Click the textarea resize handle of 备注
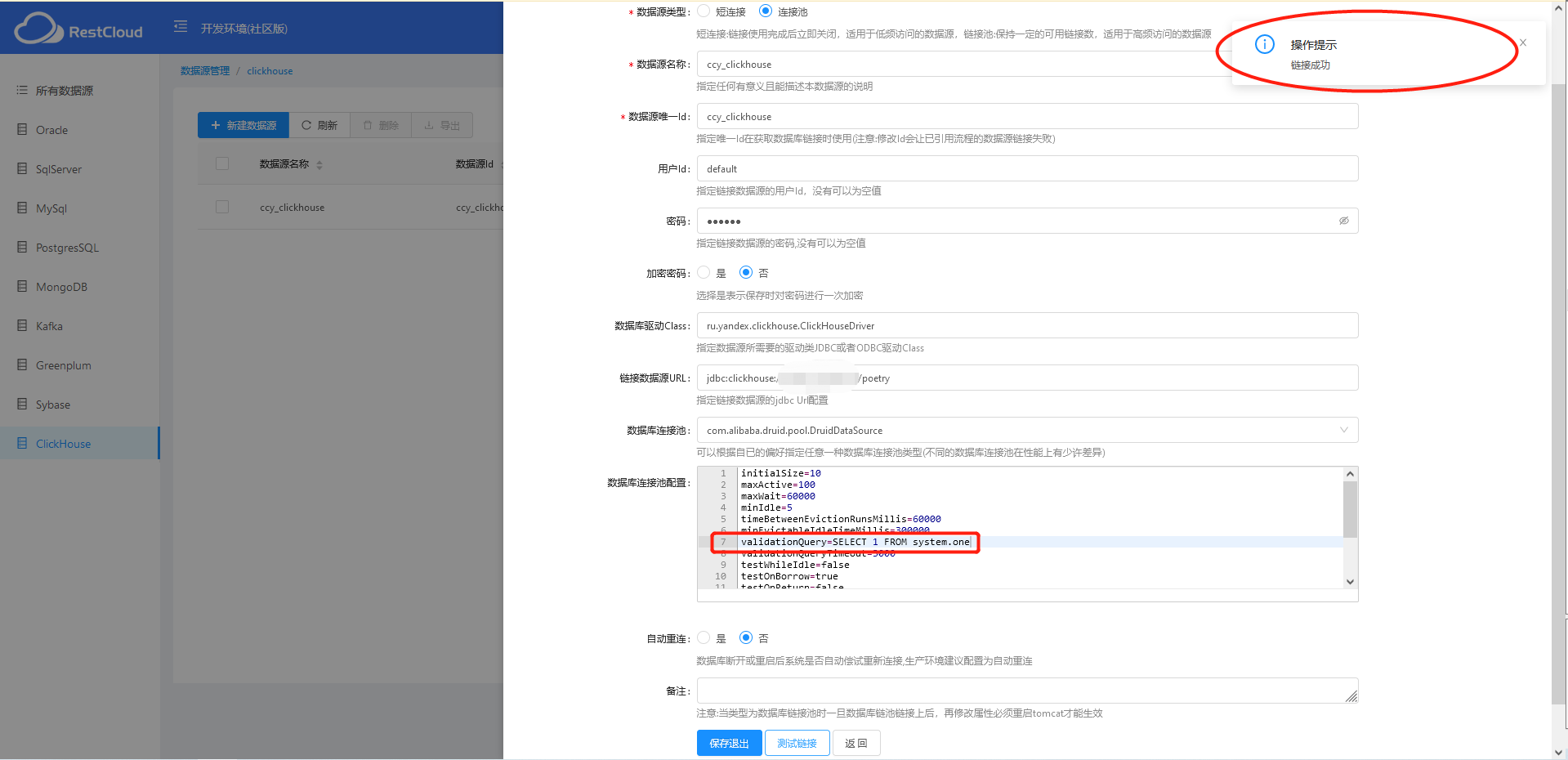Image resolution: width=1568 pixels, height=760 pixels. [1351, 696]
